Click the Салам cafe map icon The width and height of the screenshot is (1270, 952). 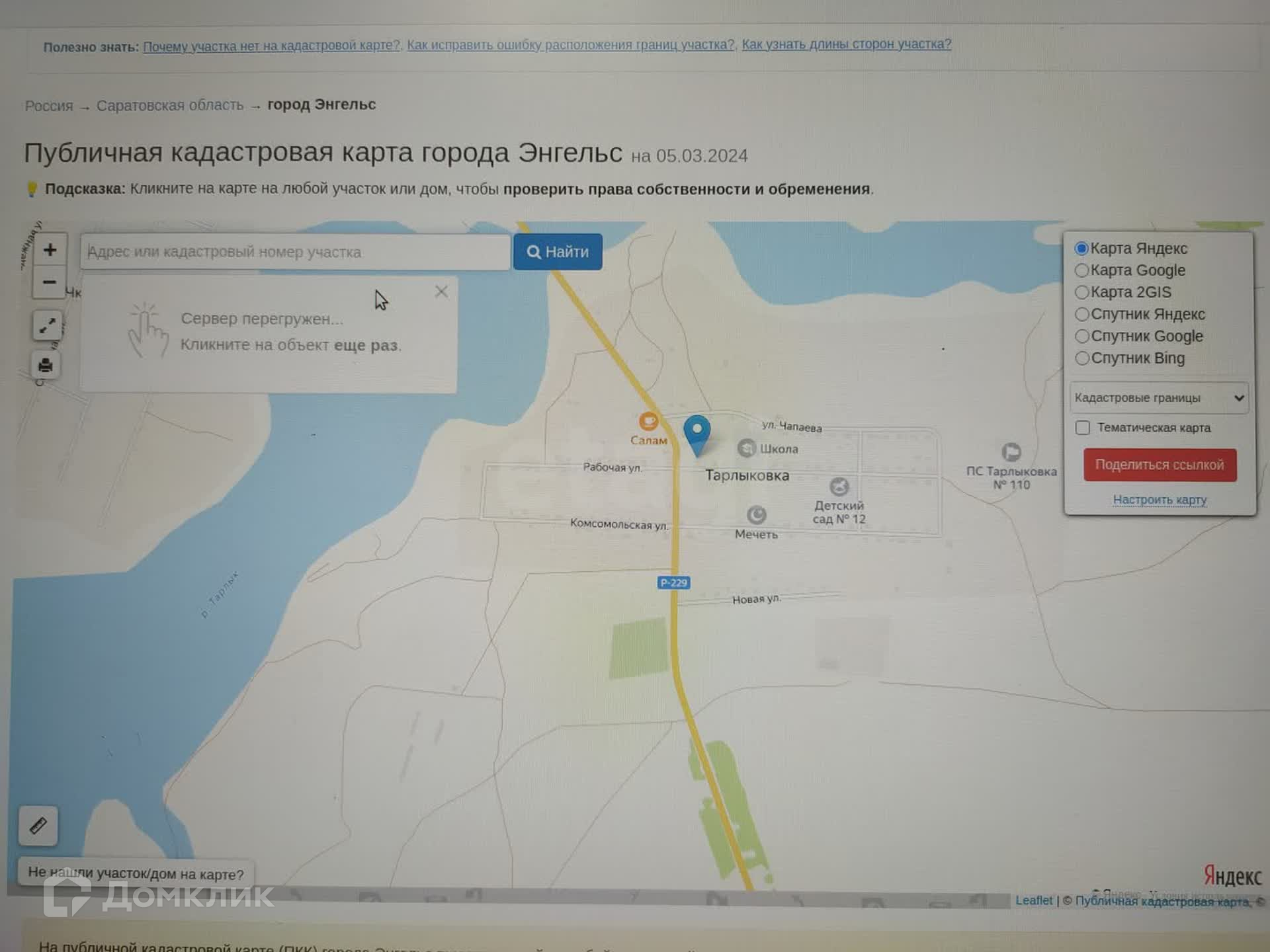tap(648, 421)
